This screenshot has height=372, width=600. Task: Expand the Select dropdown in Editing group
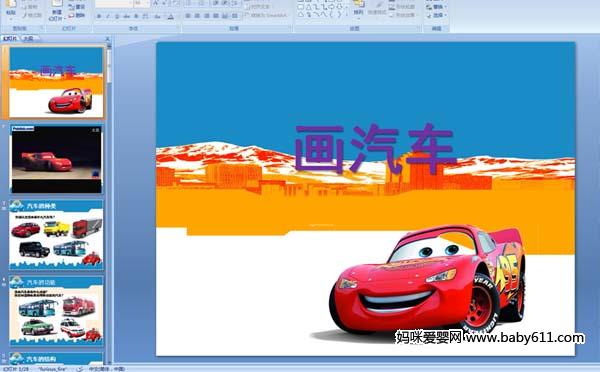(x=436, y=15)
